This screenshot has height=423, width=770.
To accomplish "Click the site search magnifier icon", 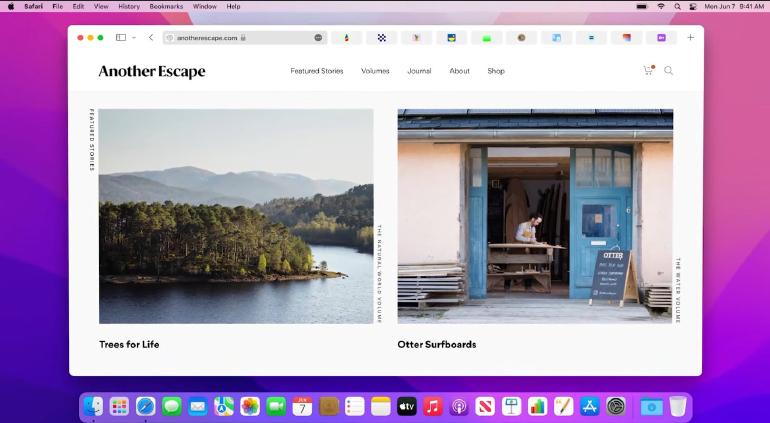I will (x=668, y=71).
